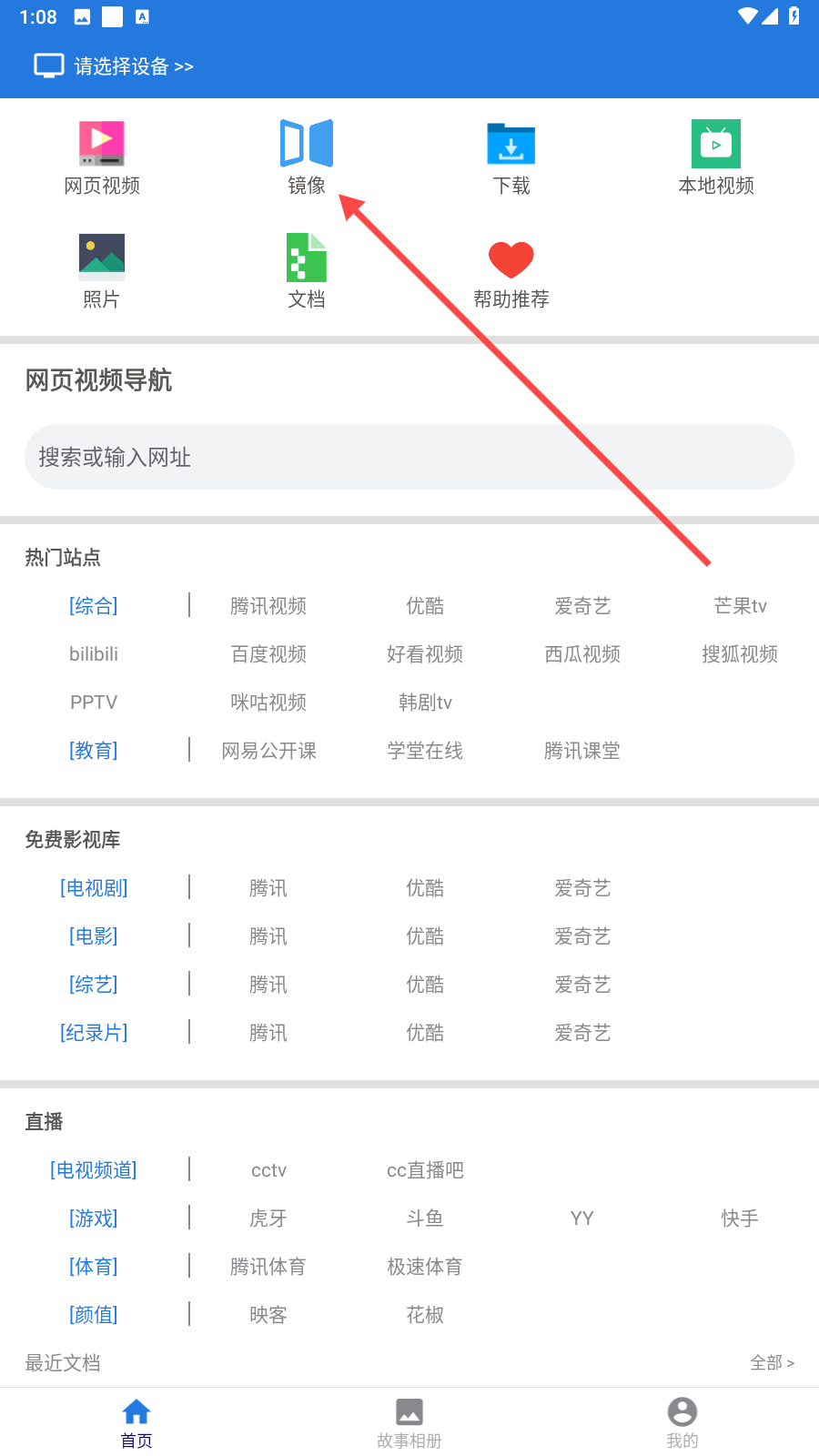
Task: Open the 好看视频 site link
Action: (425, 654)
